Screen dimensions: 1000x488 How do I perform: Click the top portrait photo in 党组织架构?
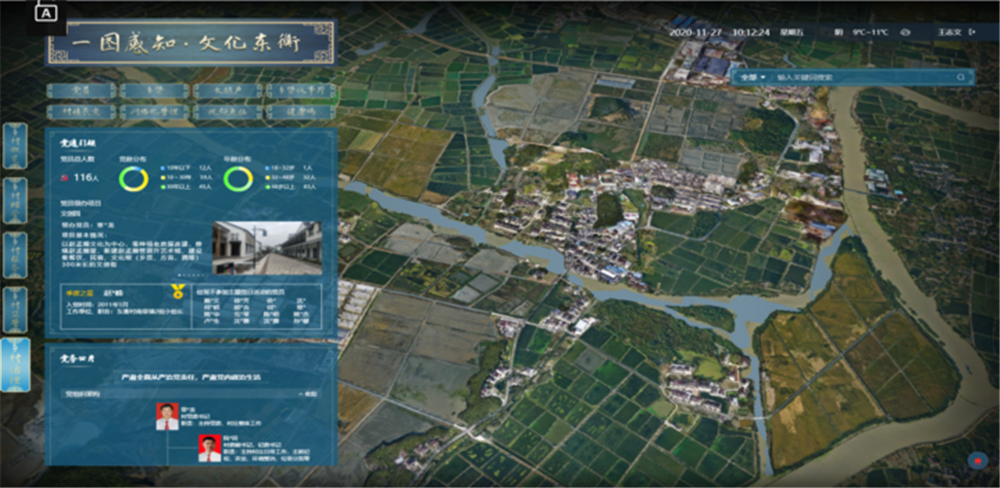[x=167, y=417]
